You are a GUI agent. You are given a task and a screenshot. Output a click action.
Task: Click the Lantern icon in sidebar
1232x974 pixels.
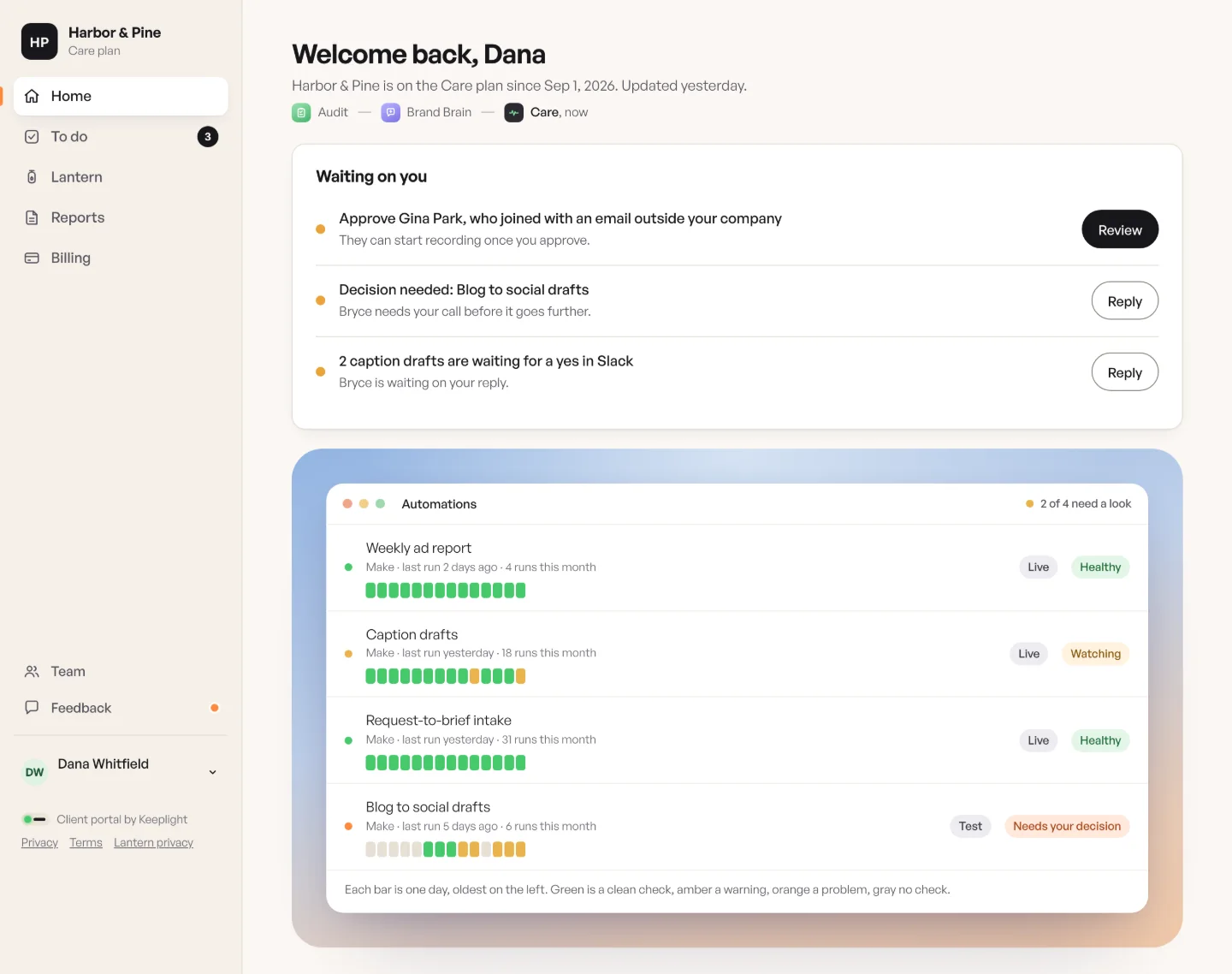click(x=32, y=177)
